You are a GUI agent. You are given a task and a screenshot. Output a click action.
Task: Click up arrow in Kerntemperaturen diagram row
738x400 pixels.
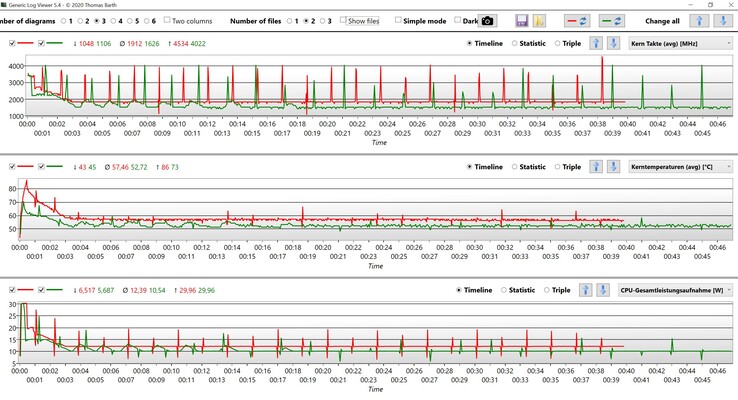tap(595, 167)
